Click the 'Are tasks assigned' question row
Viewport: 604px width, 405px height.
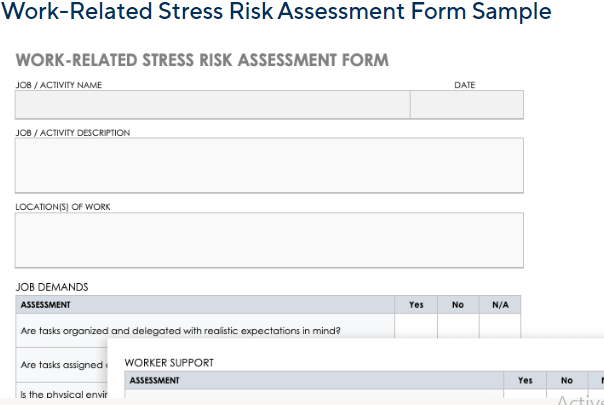pyautogui.click(x=62, y=365)
